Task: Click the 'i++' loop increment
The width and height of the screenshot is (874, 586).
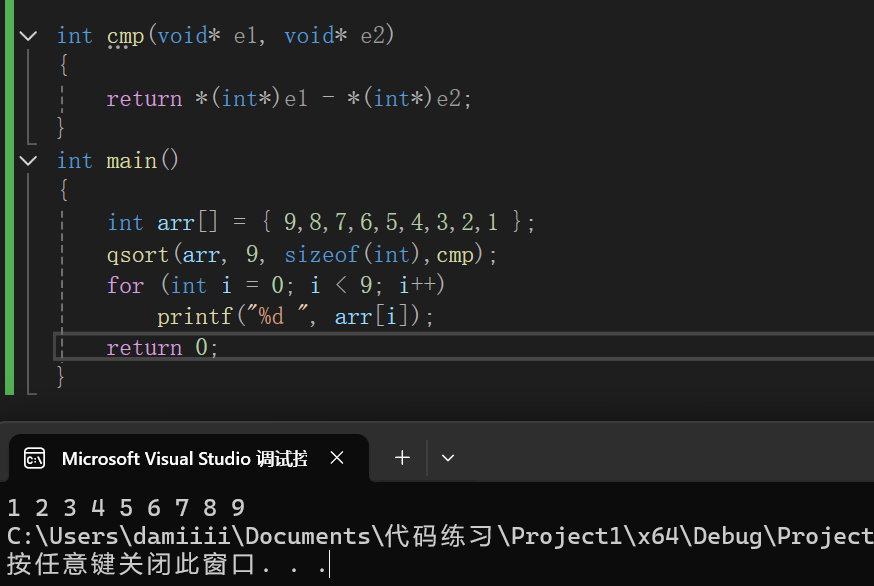Action: click(417, 285)
